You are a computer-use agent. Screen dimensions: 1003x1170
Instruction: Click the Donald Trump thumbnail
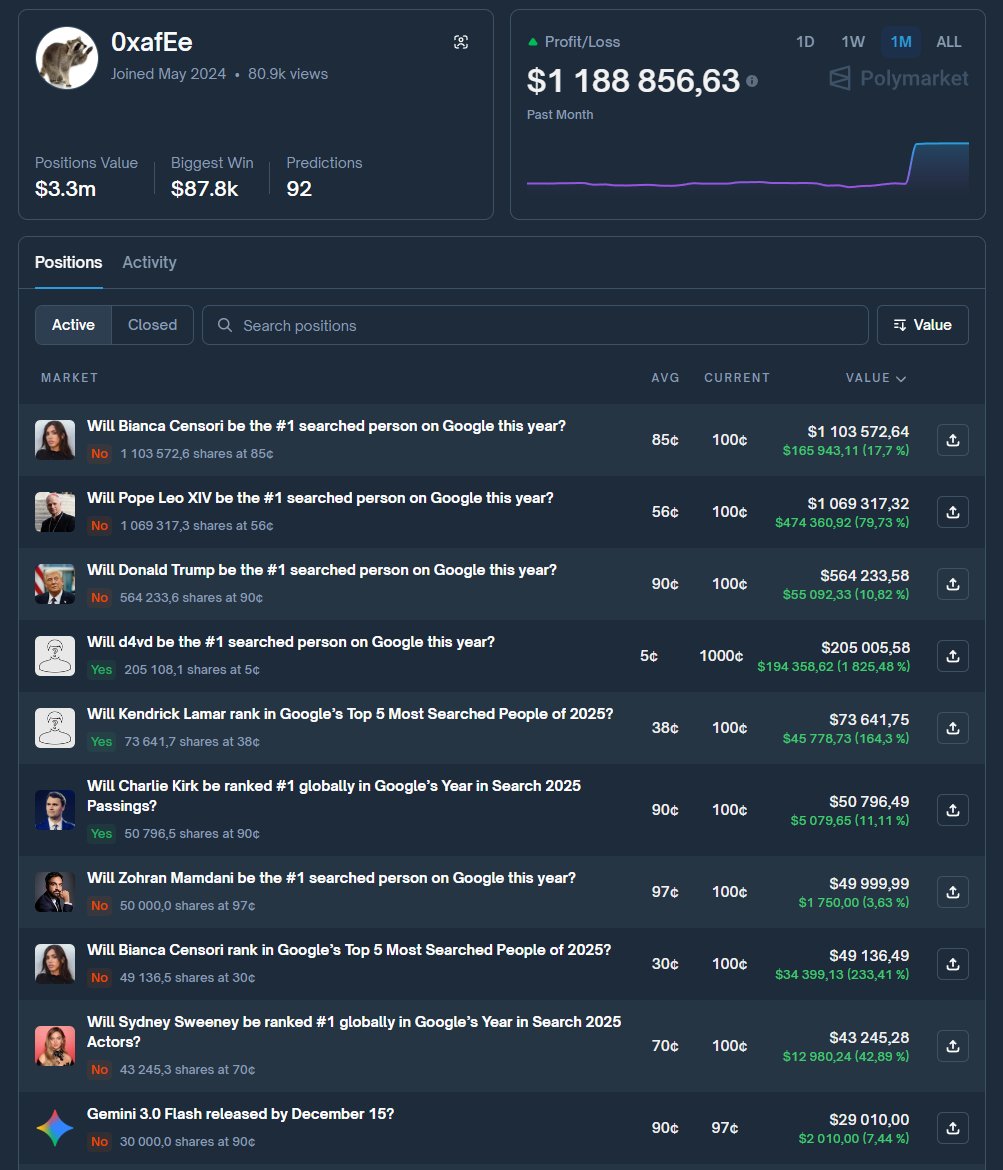pos(55,584)
